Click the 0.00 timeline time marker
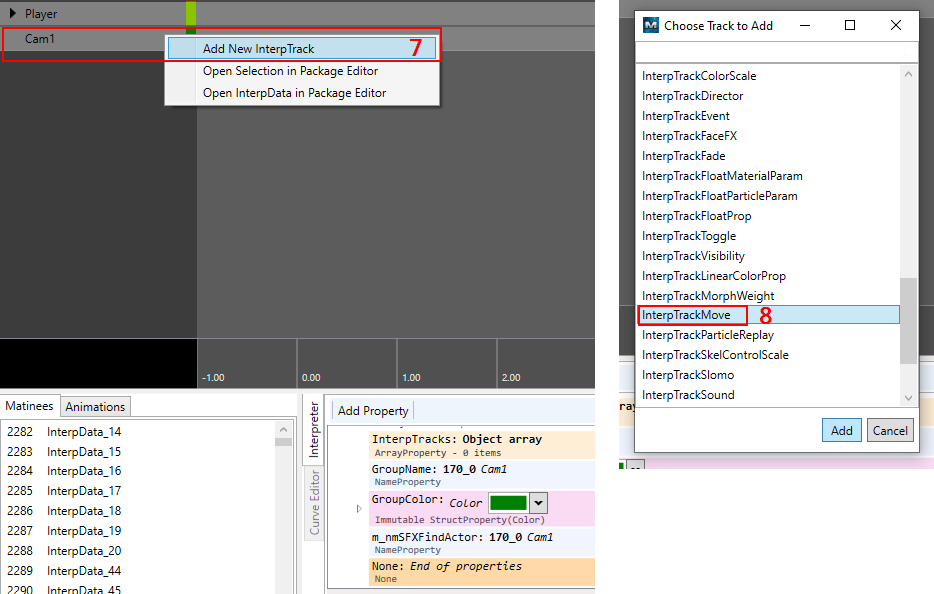Viewport: 934px width, 594px height. point(311,378)
